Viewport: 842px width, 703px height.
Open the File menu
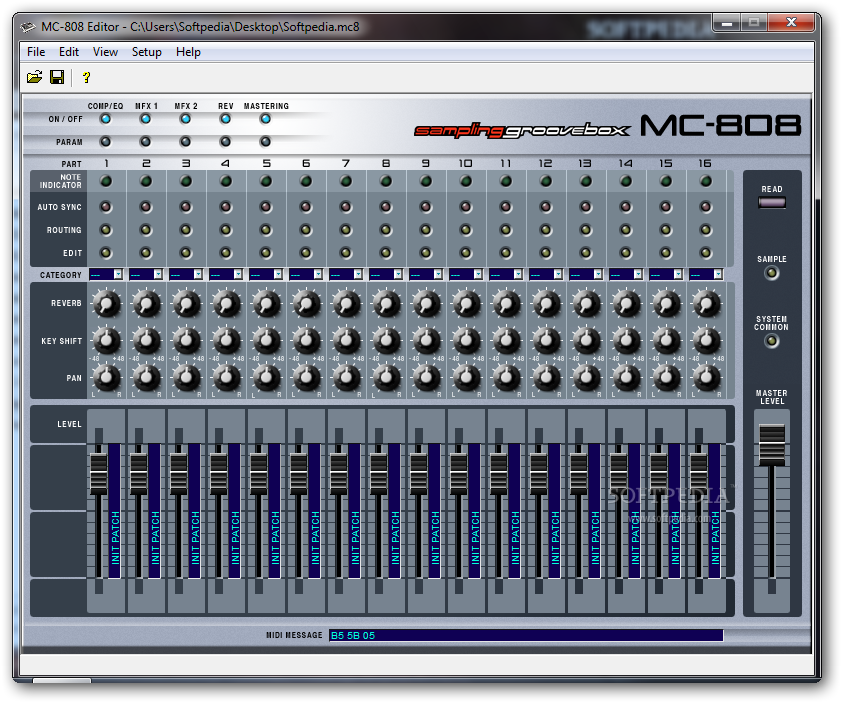point(36,52)
